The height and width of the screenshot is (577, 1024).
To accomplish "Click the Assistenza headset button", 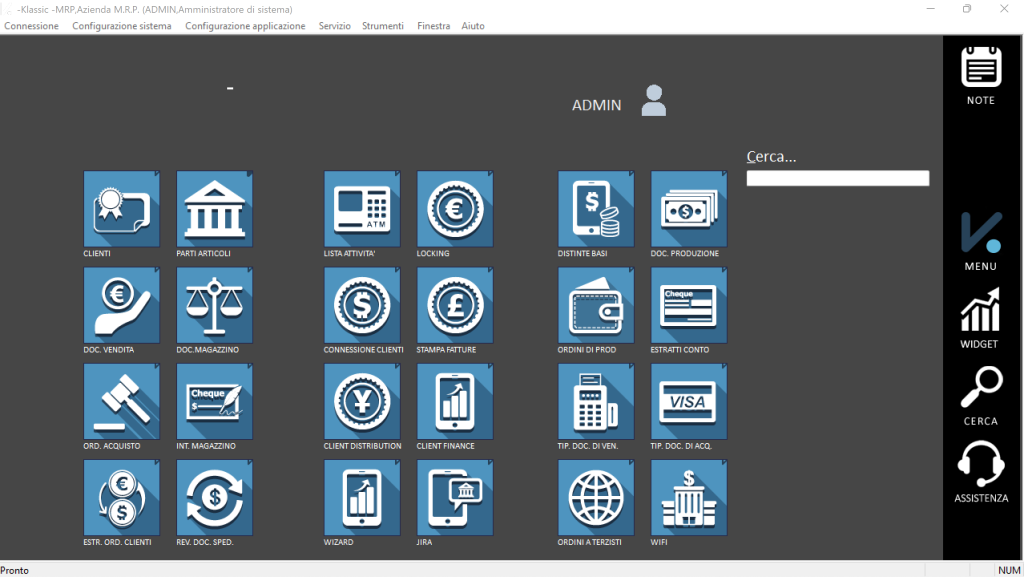I will click(981, 472).
